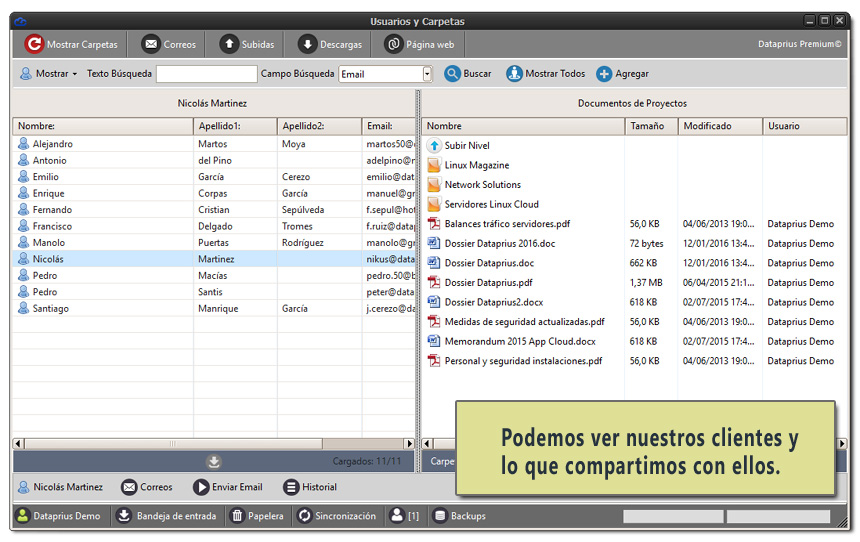This screenshot has height=542, width=860.
Task: Select the user row Emilio García
Action: click(x=214, y=177)
